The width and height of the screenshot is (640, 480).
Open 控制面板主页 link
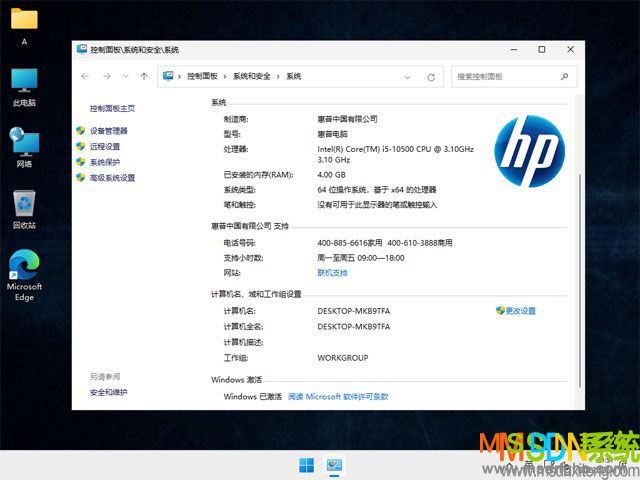click(x=112, y=108)
